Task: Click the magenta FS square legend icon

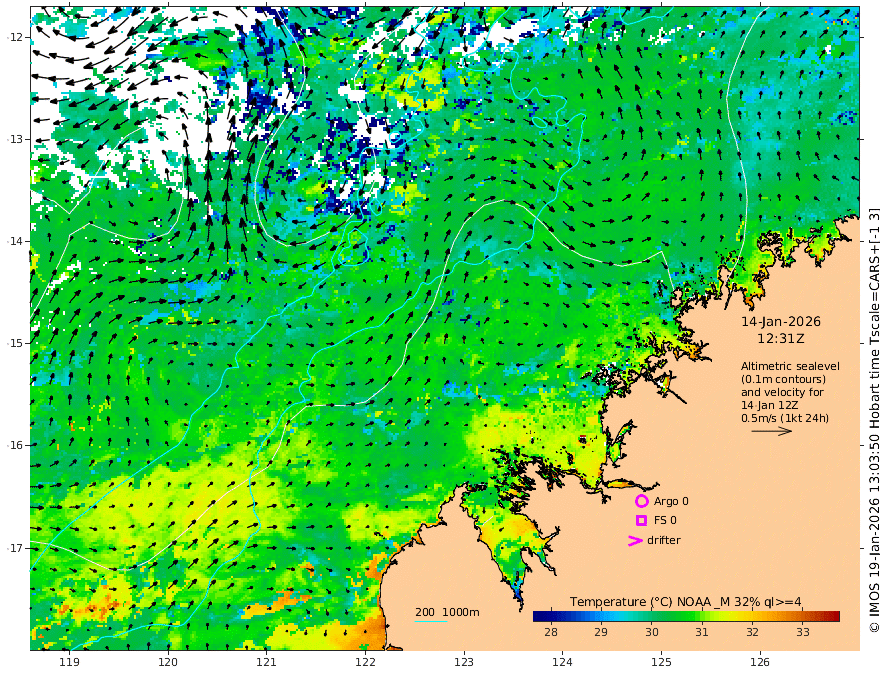Action: 641,521
